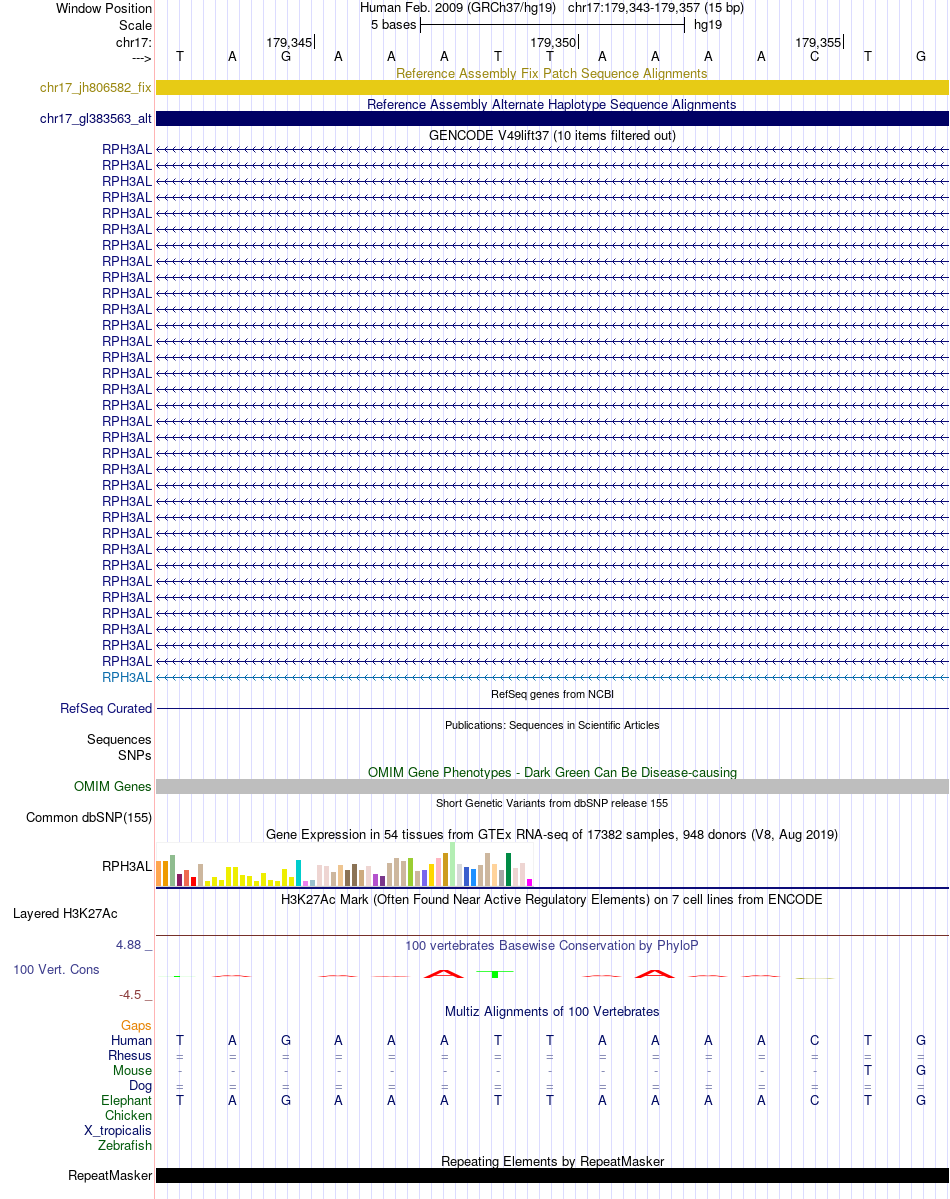Click the C base in the chr17 reference sequence row
This screenshot has height=1199, width=950.
[815, 57]
